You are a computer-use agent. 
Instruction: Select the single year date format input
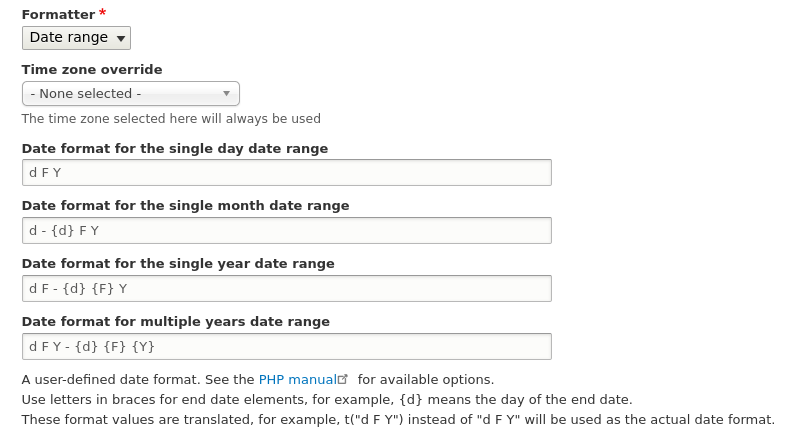pyautogui.click(x=286, y=289)
